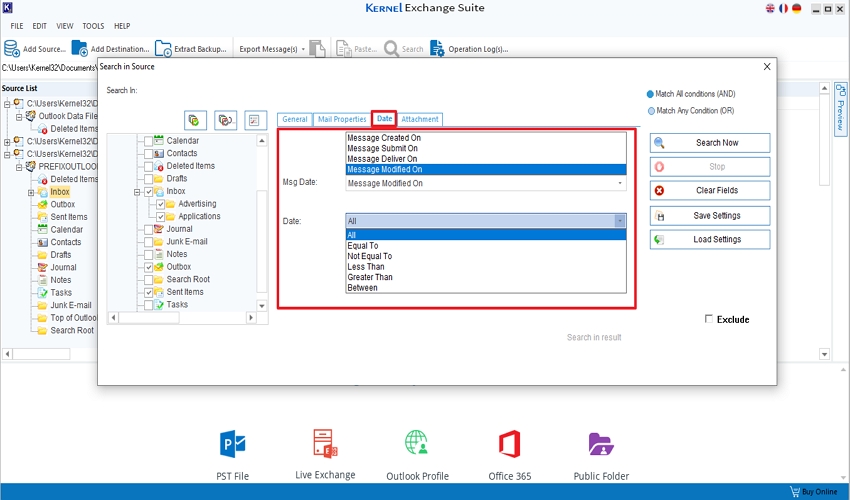This screenshot has height=500, width=850.
Task: Collapse the PREFIXOUTLOOK node in the Source List
Action: tap(19, 167)
